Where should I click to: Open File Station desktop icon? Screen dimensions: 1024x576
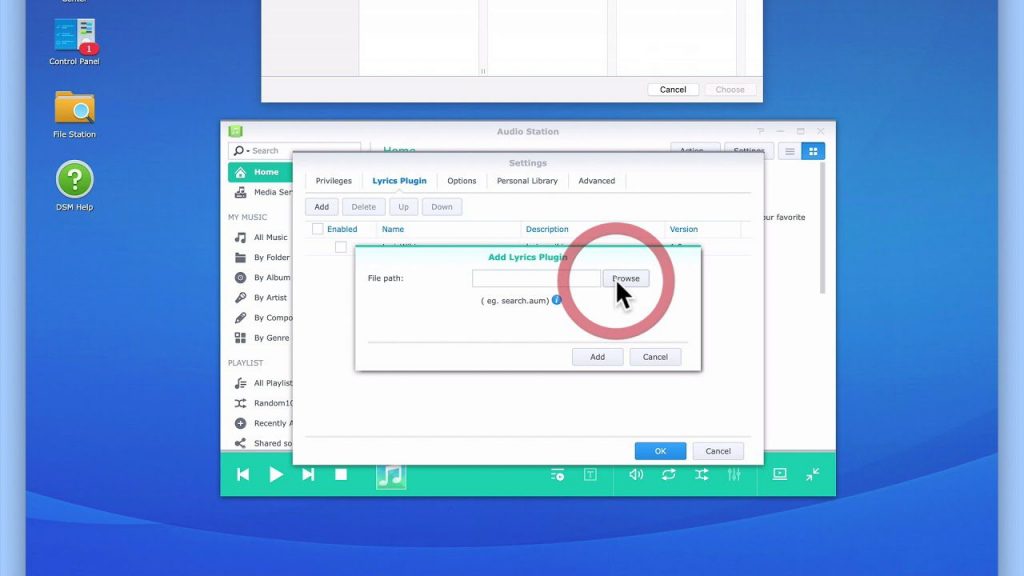(x=74, y=114)
